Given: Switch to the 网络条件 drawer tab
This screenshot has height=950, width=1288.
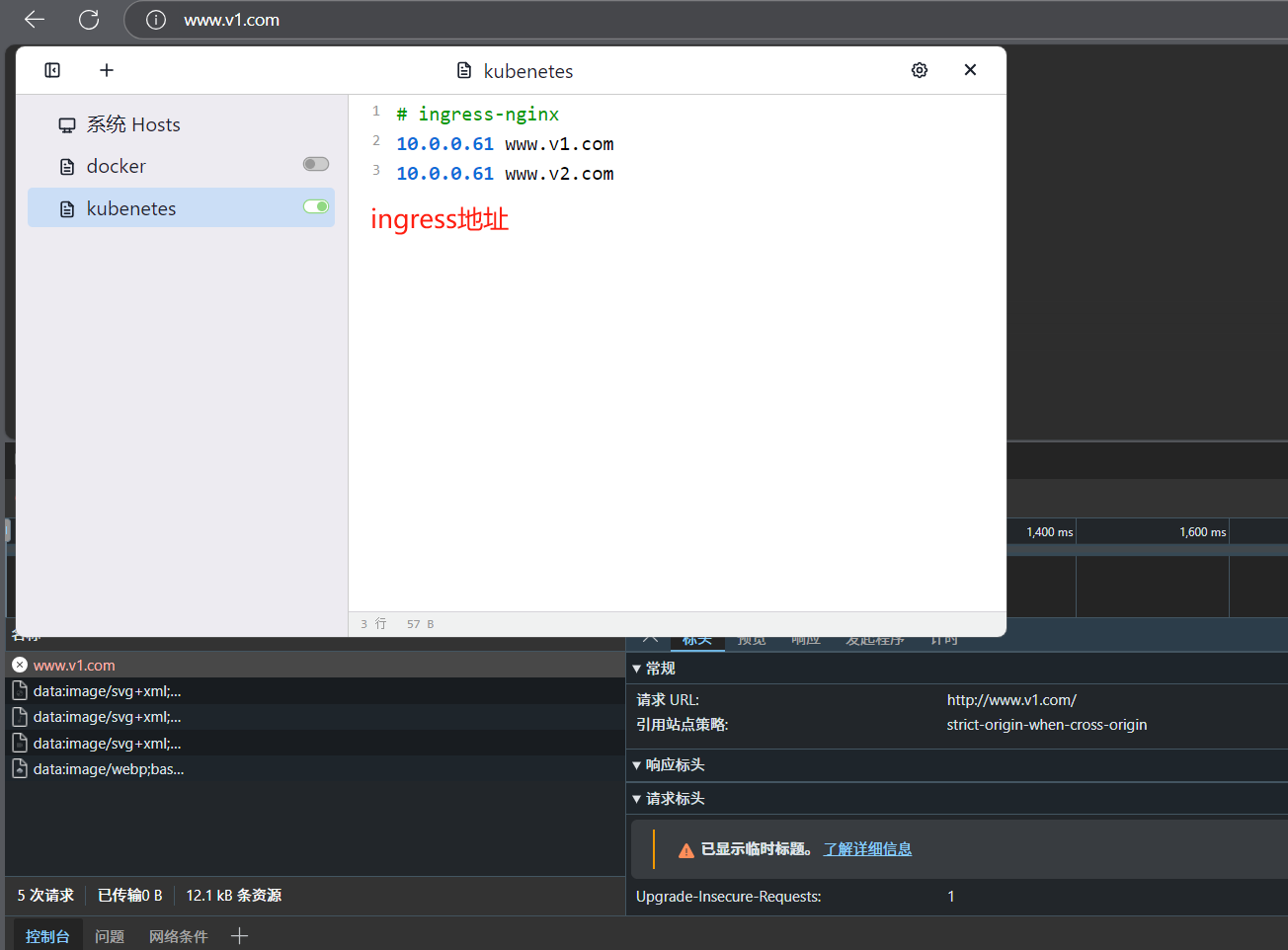Looking at the screenshot, I should pyautogui.click(x=179, y=936).
